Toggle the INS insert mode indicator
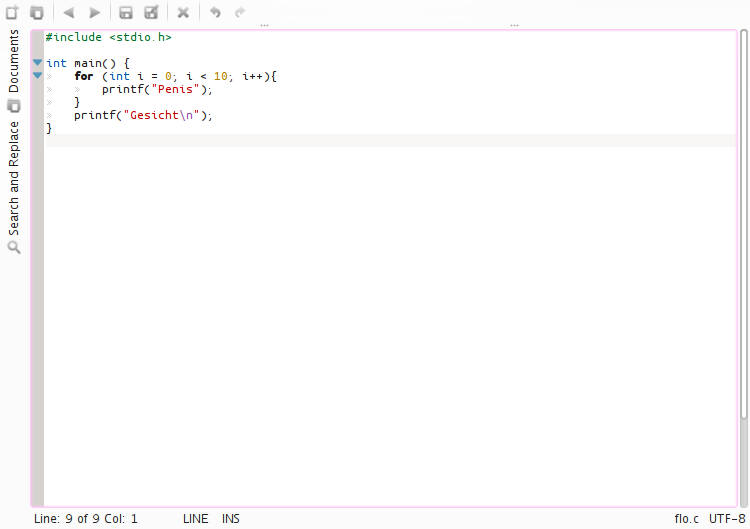This screenshot has height=529, width=750. (x=231, y=519)
